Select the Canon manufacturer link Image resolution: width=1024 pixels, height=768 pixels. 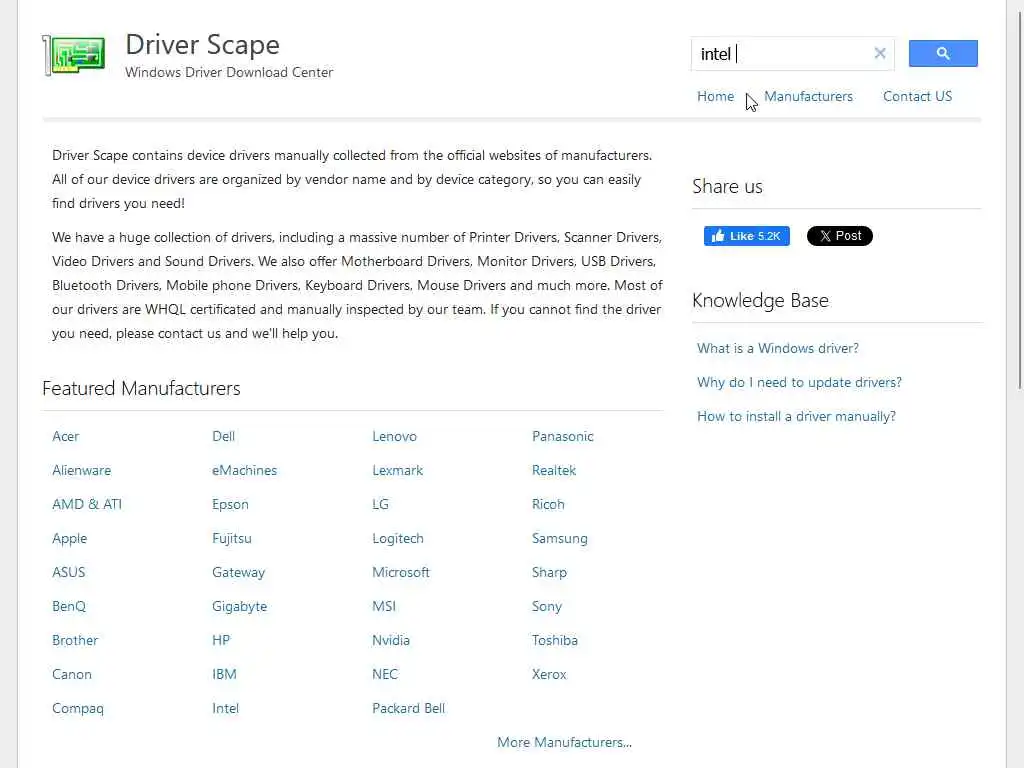(x=72, y=674)
